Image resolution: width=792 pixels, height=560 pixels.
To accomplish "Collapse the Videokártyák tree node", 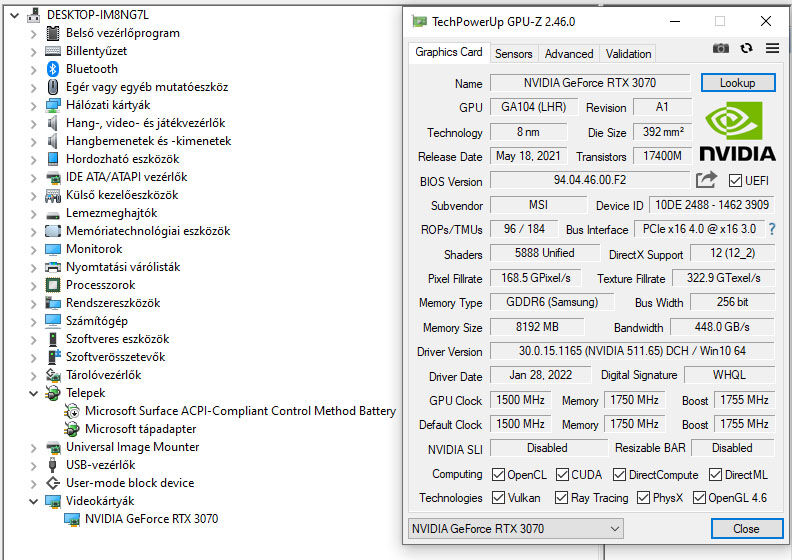I will coord(33,501).
